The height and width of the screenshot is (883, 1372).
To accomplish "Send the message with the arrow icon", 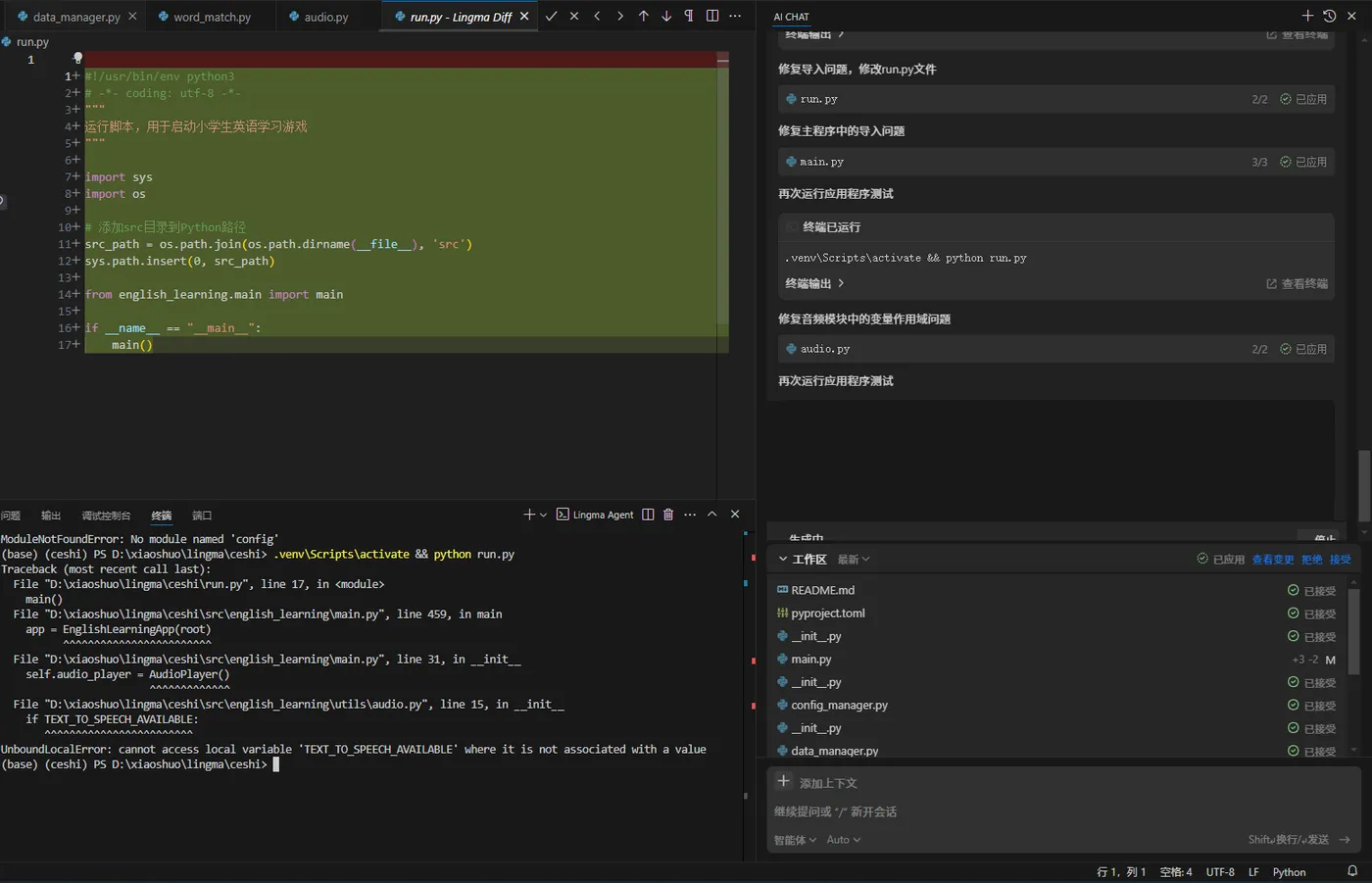I will click(1345, 840).
